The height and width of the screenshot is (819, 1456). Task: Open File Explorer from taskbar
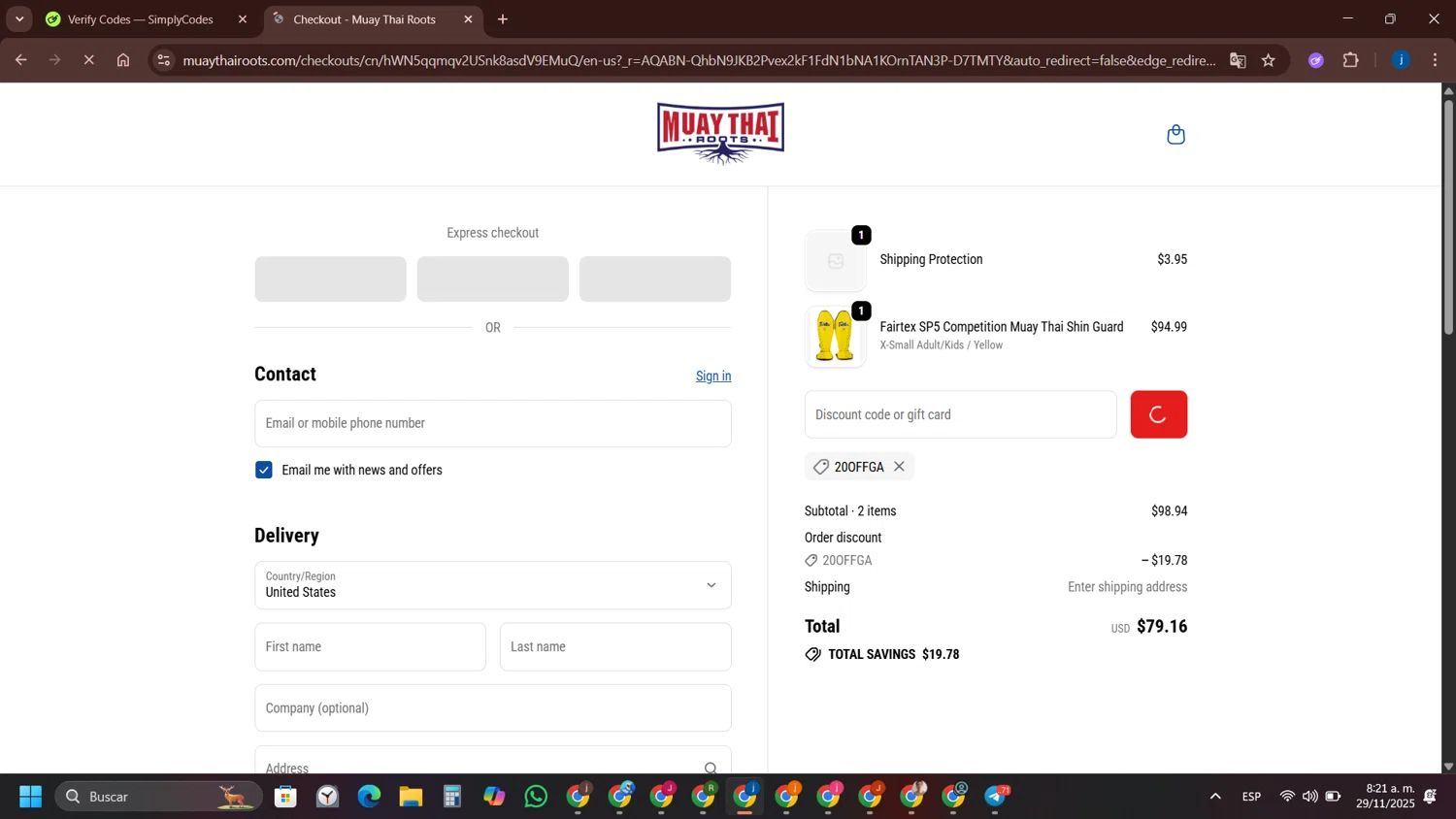coord(411,797)
